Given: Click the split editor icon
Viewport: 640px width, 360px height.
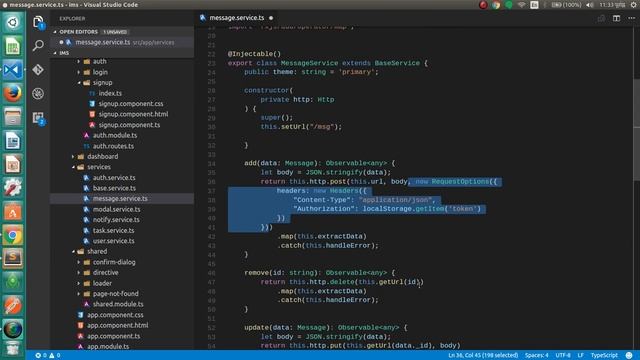Looking at the screenshot, I should [x=616, y=18].
